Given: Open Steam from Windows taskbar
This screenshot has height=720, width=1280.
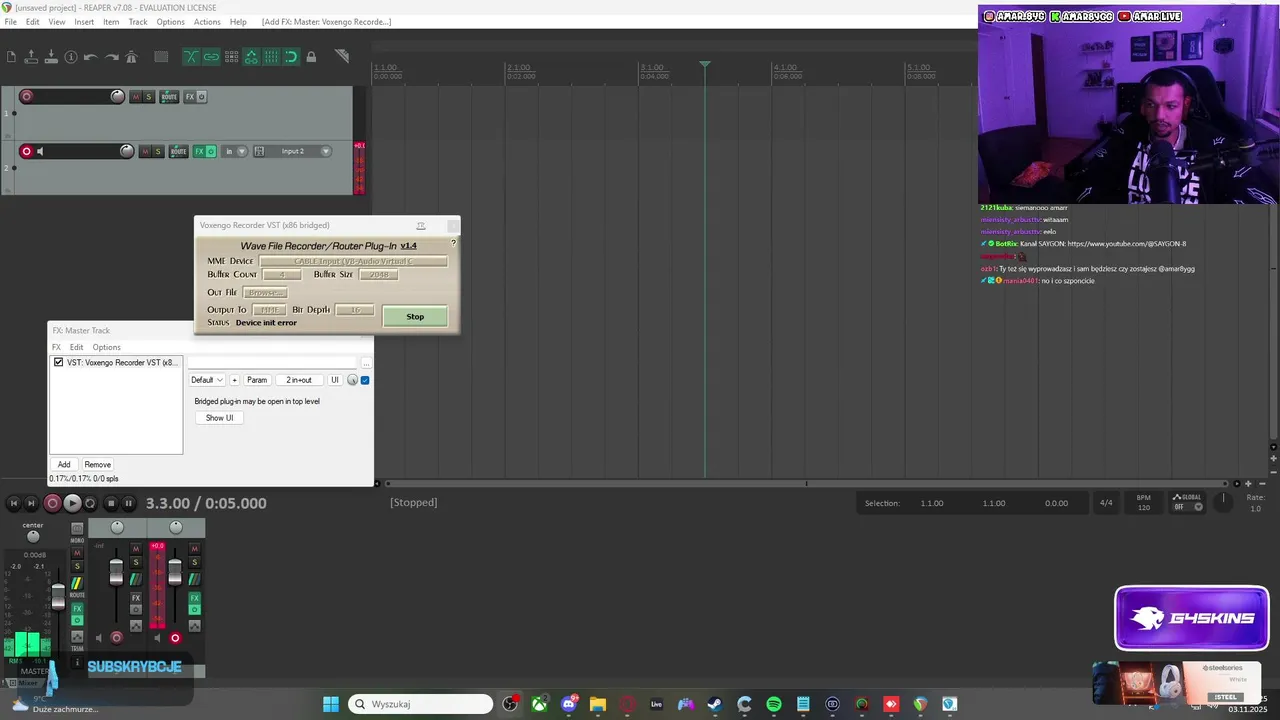Looking at the screenshot, I should pyautogui.click(x=714, y=704).
